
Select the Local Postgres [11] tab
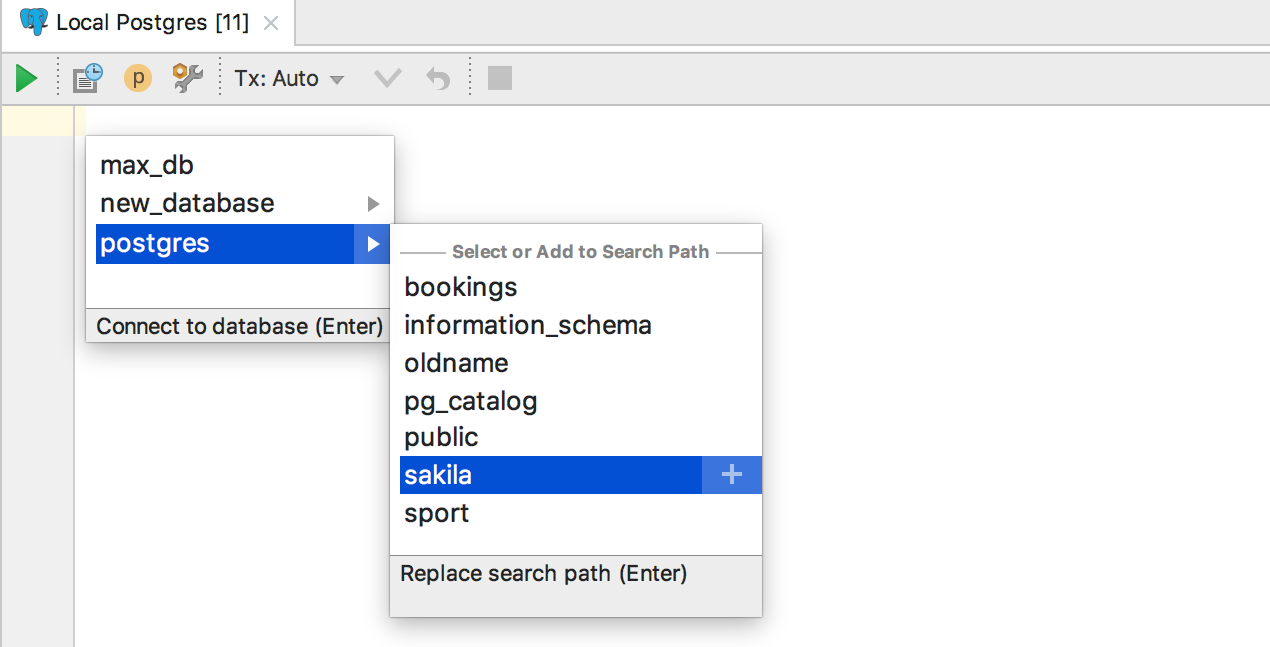148,22
